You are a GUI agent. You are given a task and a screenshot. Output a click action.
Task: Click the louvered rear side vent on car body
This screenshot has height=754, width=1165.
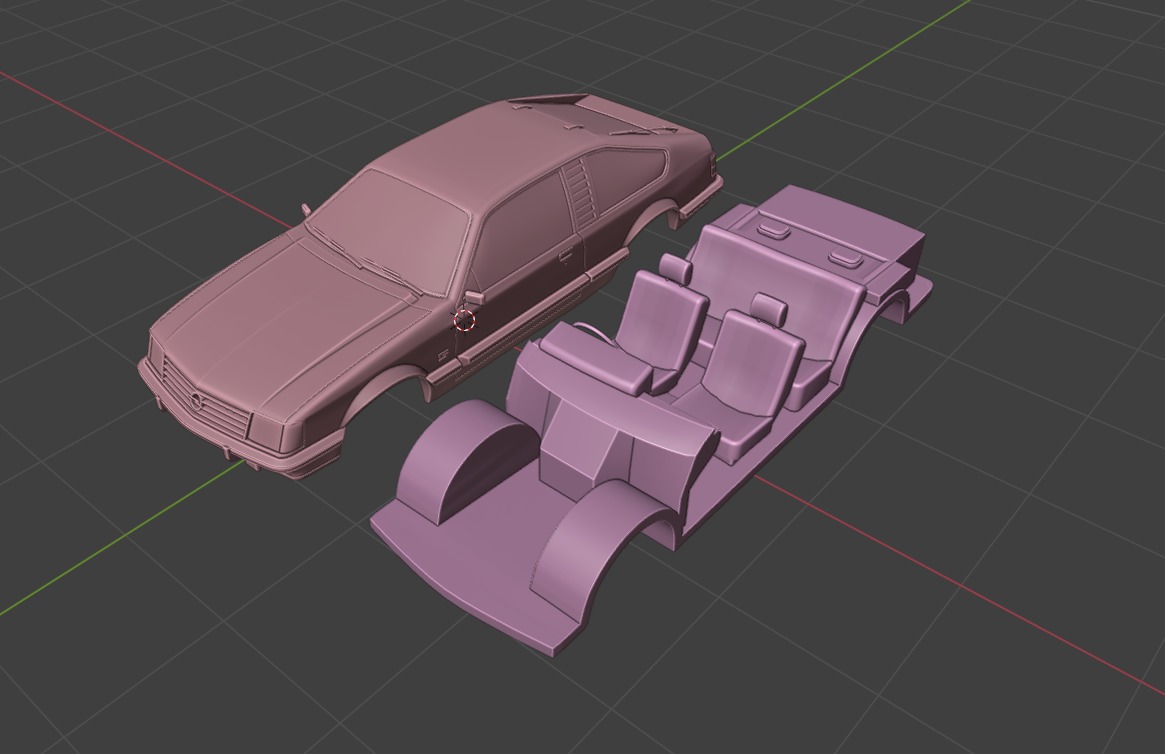(x=580, y=193)
